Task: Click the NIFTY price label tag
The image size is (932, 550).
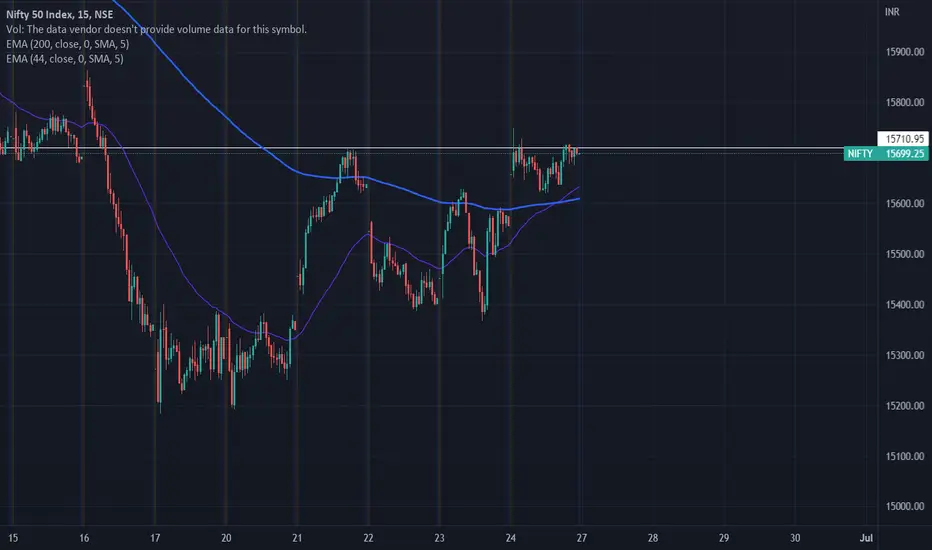Action: point(886,154)
